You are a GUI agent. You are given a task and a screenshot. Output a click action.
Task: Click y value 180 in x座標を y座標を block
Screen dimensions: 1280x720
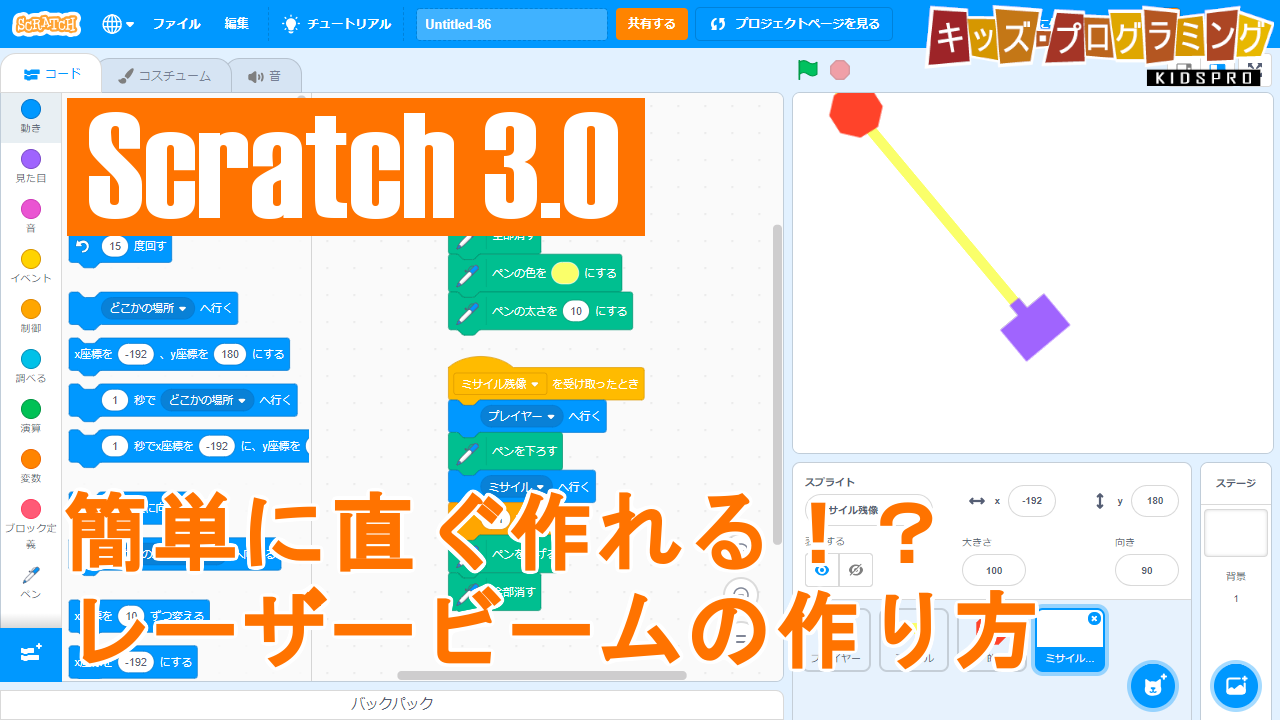(x=230, y=354)
